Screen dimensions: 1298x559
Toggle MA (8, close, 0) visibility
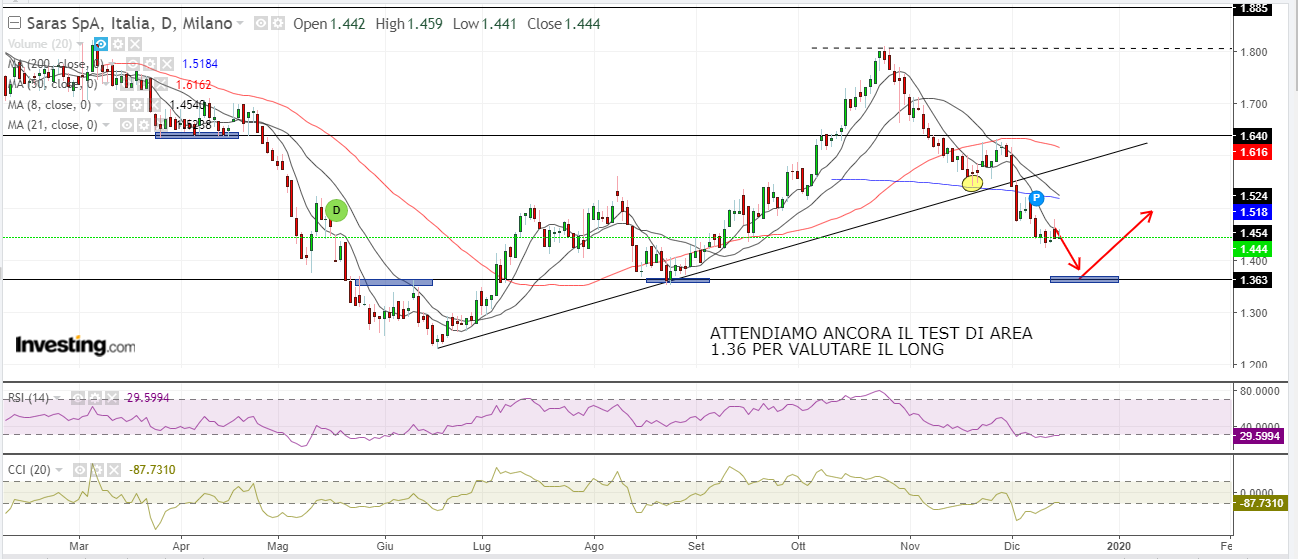(x=120, y=105)
